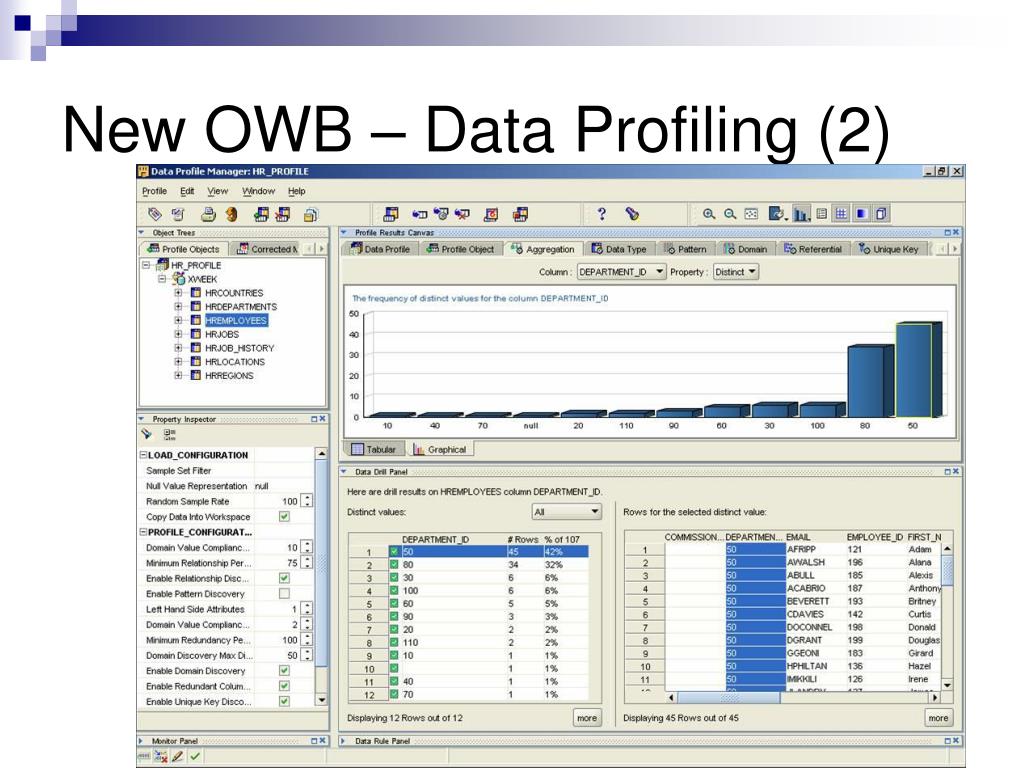
Task: Click more button under rows table
Action: coord(938,718)
